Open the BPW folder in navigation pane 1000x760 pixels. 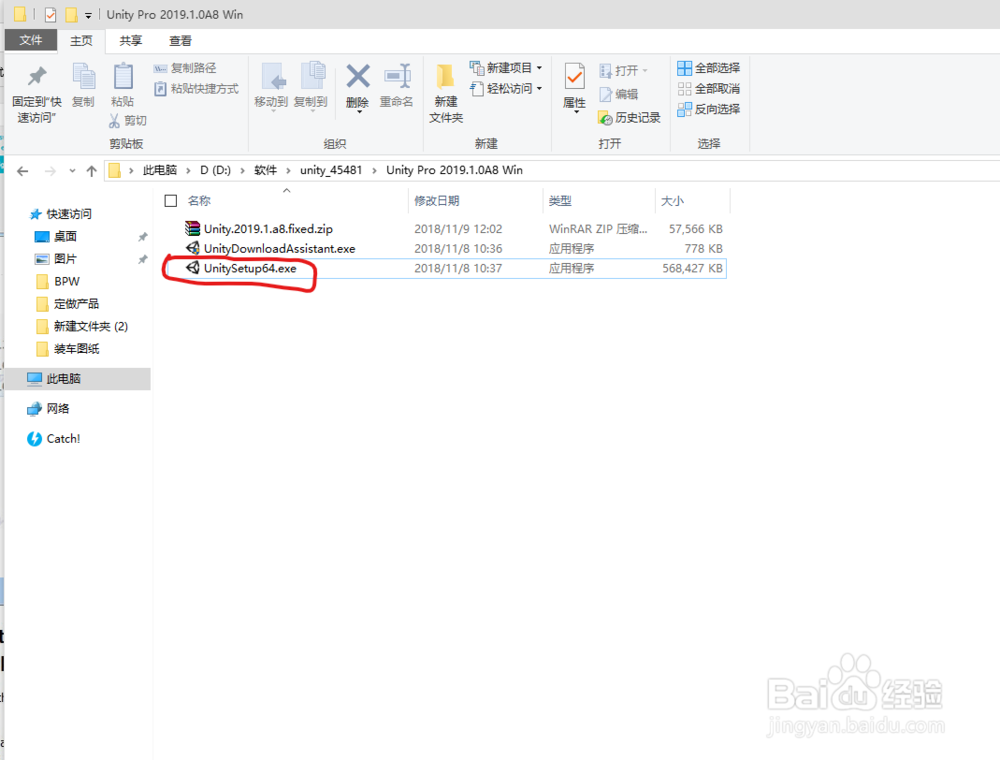58,281
